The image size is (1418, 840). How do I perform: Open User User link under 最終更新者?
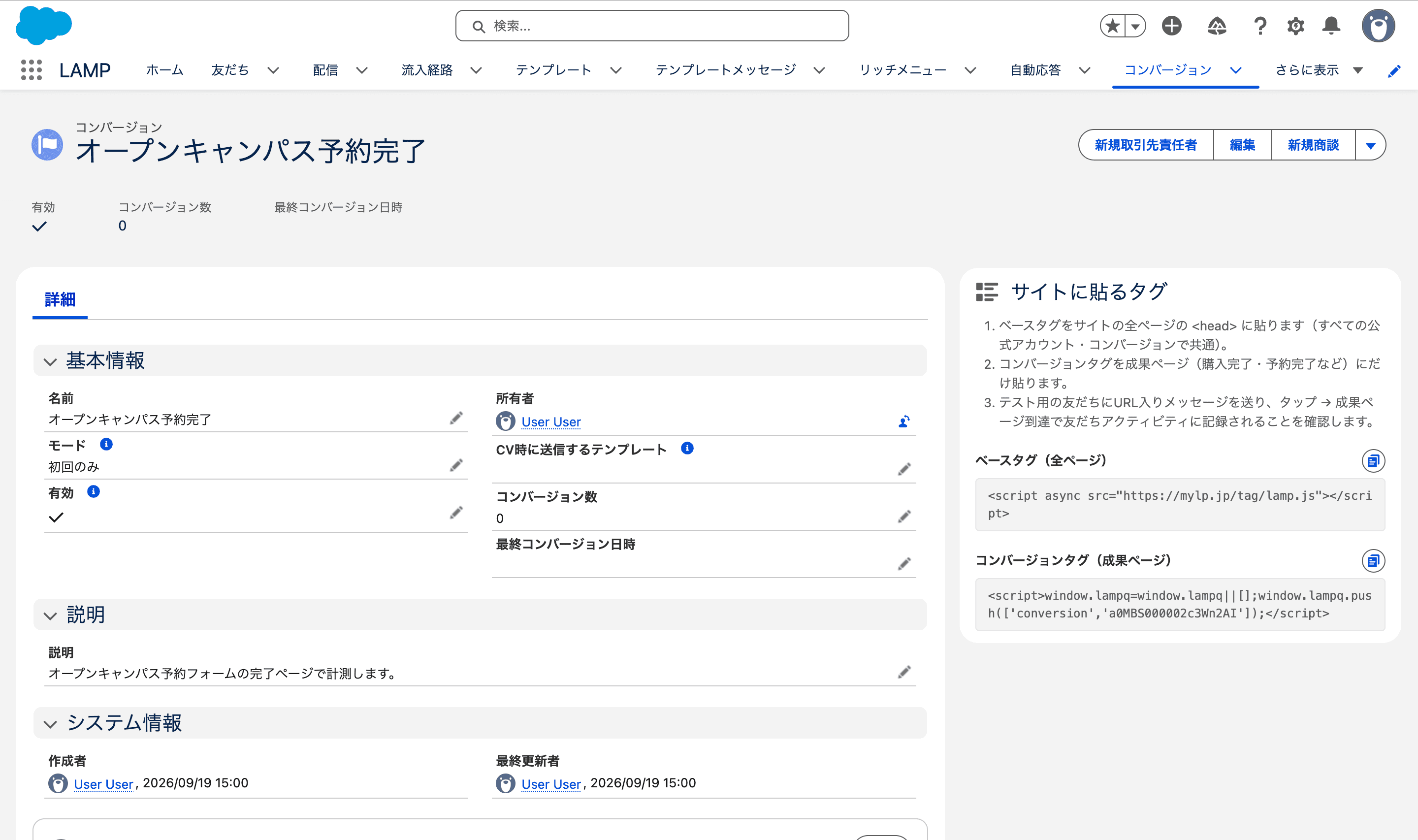tap(551, 784)
